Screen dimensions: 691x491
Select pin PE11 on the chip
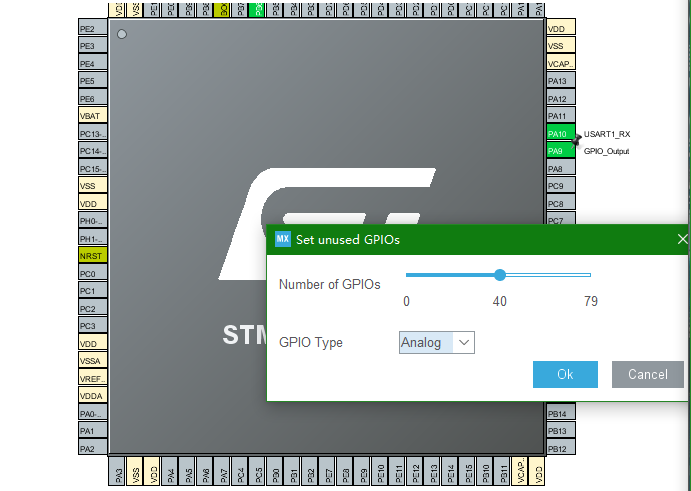(397, 471)
